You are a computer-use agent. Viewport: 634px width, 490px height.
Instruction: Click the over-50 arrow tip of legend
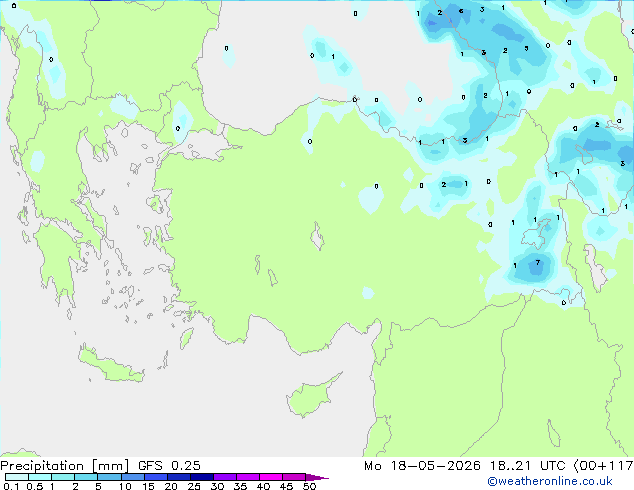317,477
